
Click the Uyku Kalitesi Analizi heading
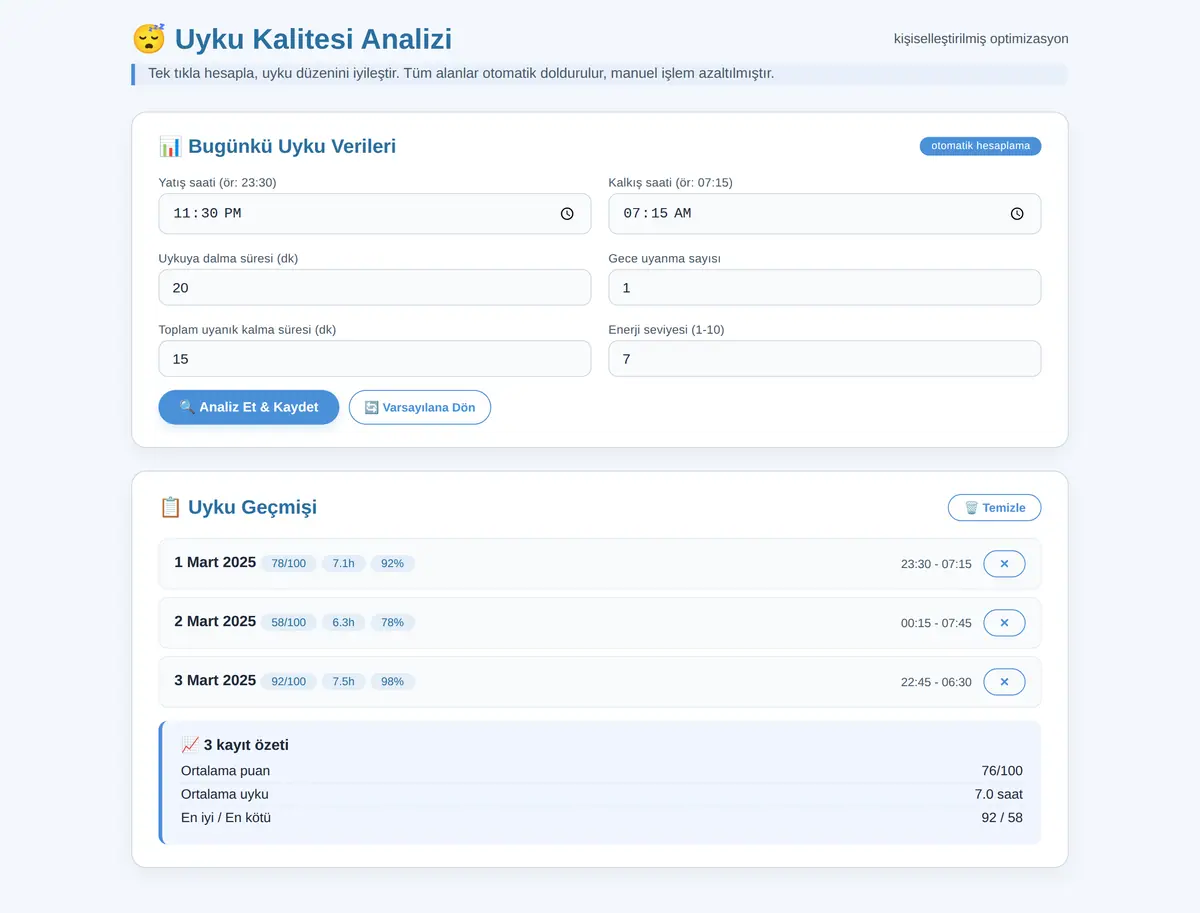coord(313,39)
